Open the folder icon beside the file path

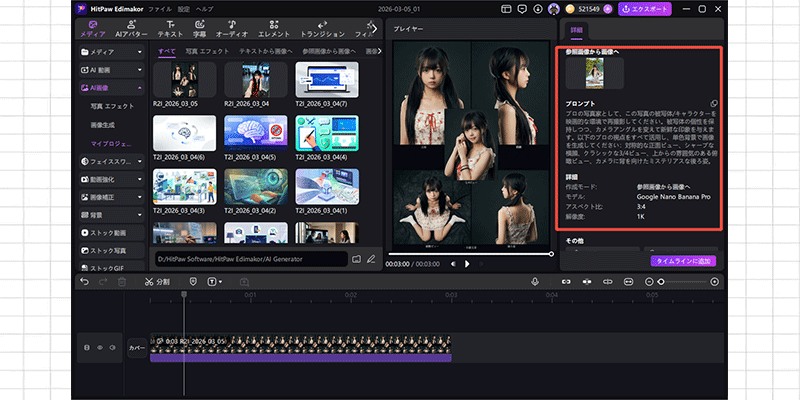pyautogui.click(x=355, y=259)
